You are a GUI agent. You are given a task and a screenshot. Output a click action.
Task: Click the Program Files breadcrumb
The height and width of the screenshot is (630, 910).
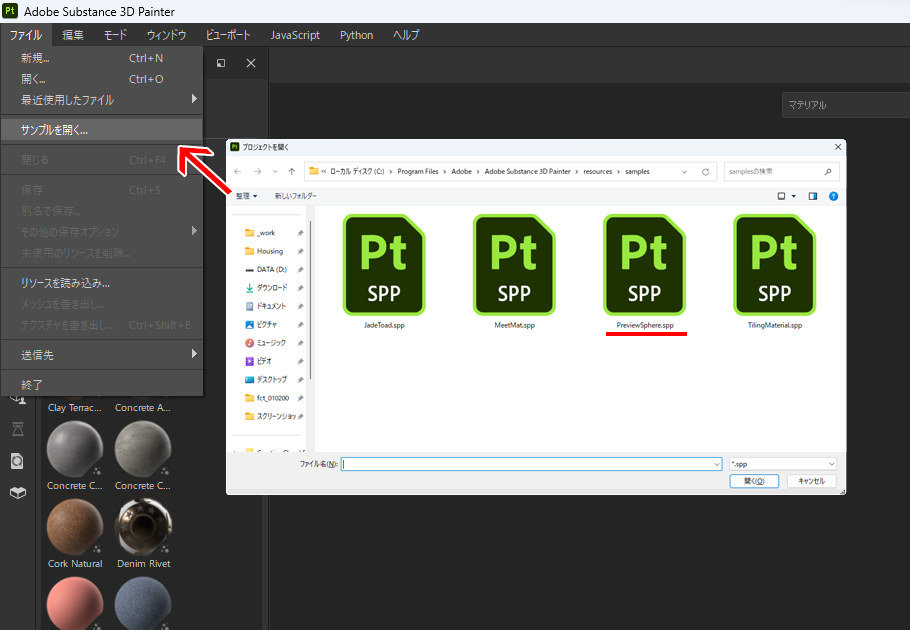(418, 172)
